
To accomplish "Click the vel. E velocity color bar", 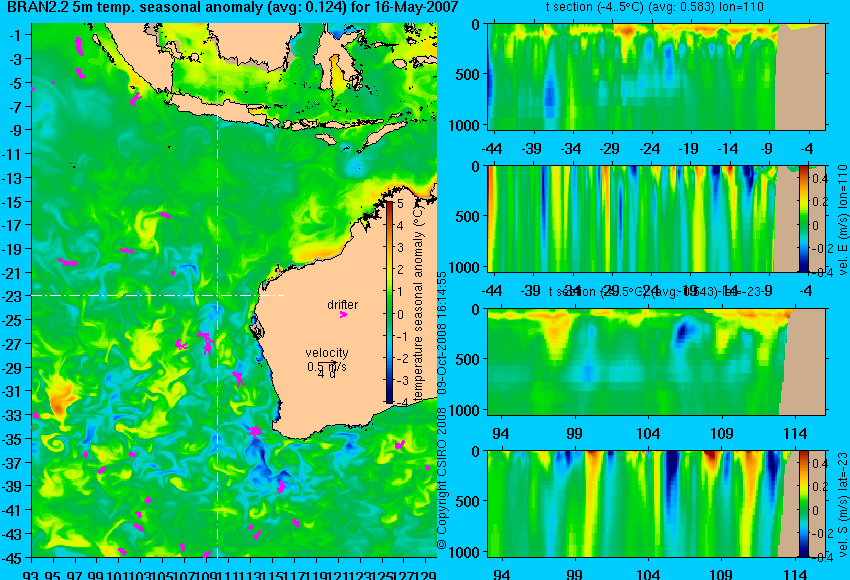I will (804, 219).
